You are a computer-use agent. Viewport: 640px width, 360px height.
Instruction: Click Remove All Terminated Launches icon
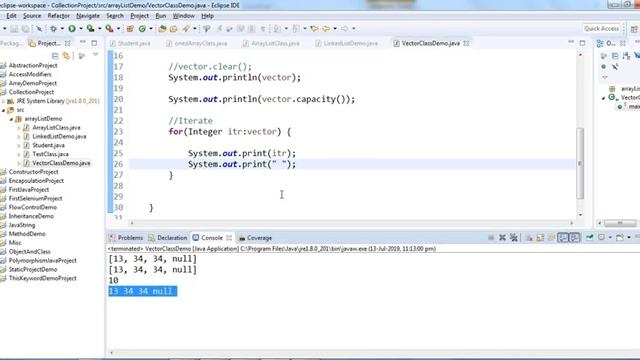coord(513,238)
